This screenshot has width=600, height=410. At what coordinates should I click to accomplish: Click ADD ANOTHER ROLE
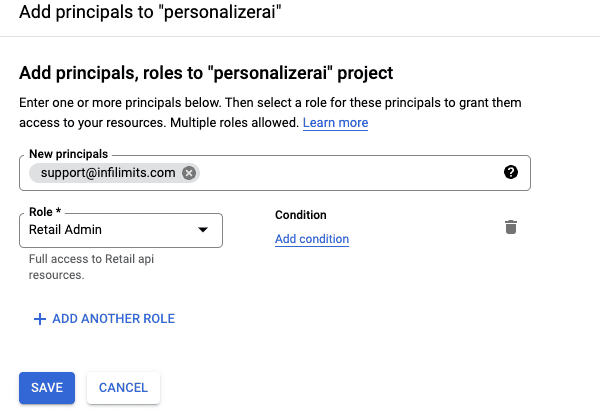104,319
